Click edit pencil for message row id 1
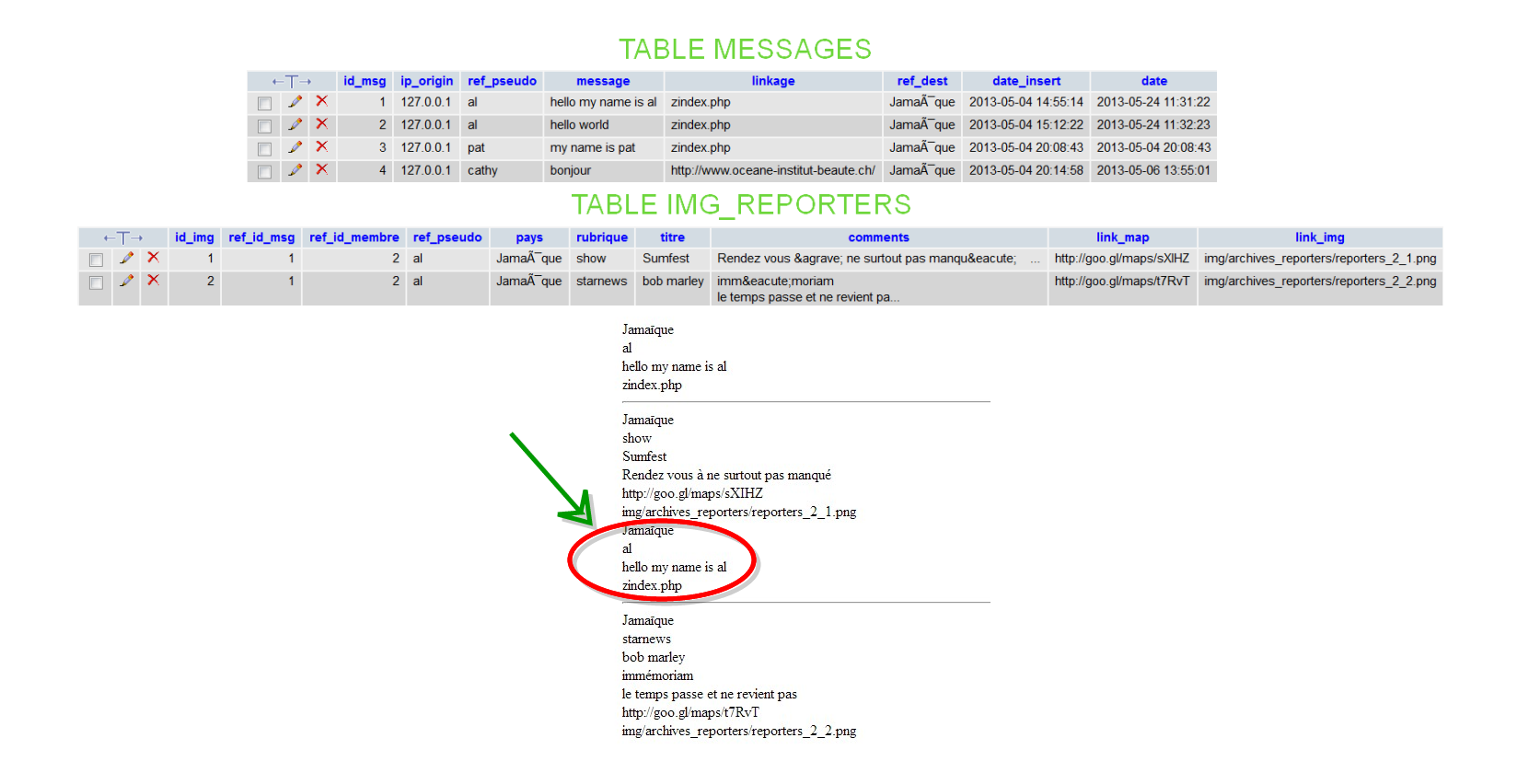 (x=295, y=102)
